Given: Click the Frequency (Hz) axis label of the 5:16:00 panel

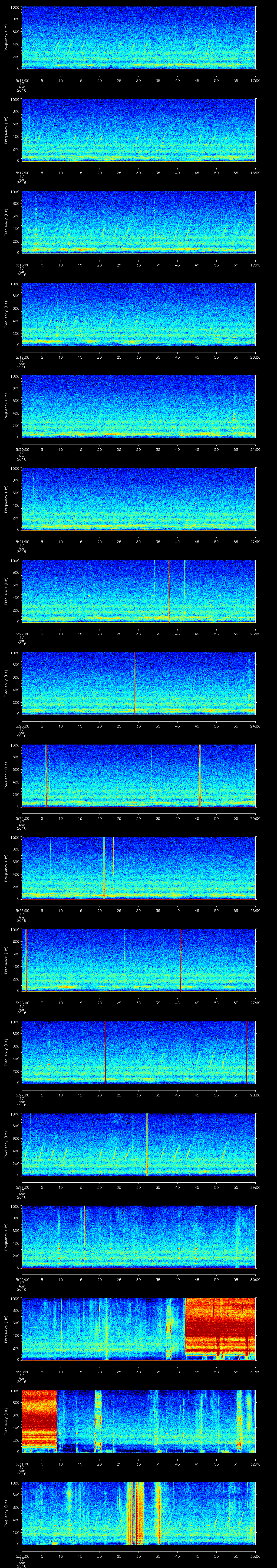Looking at the screenshot, I should (6, 38).
